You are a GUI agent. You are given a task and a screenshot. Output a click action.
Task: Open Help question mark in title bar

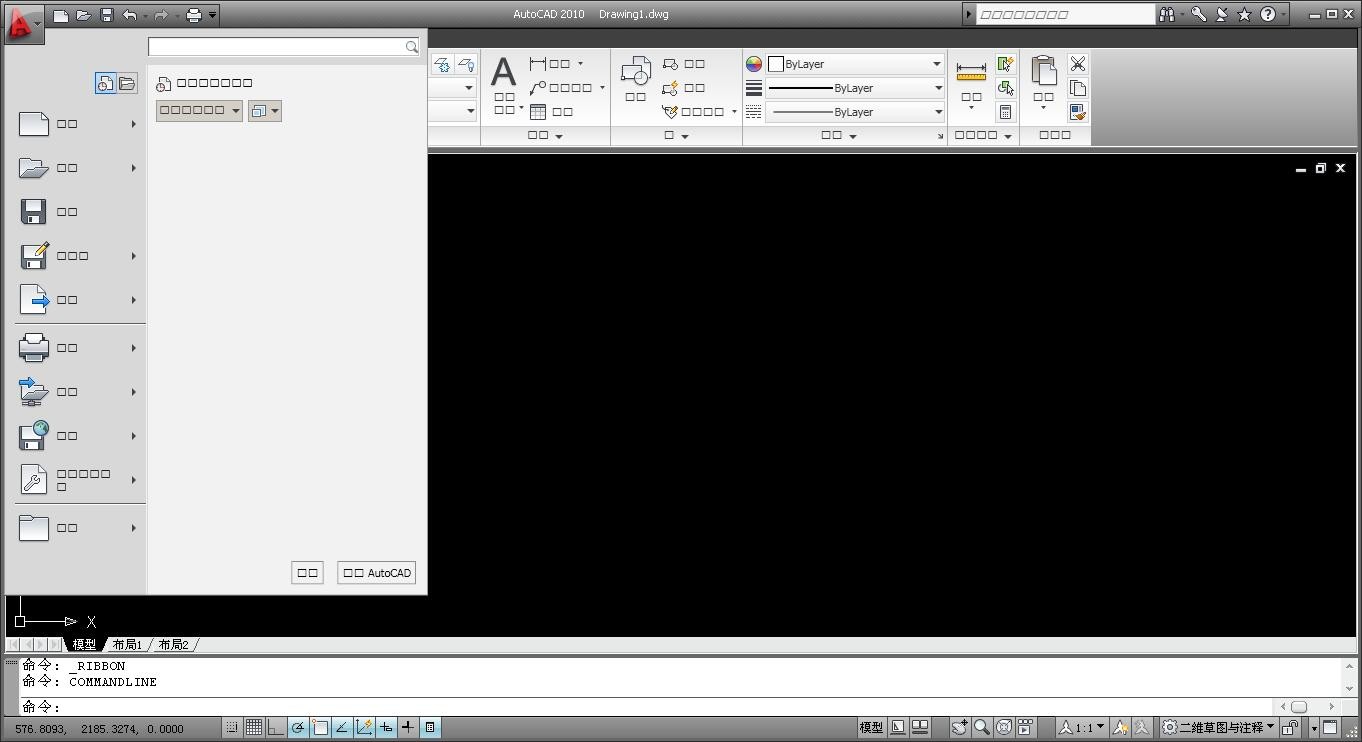pyautogui.click(x=1268, y=14)
